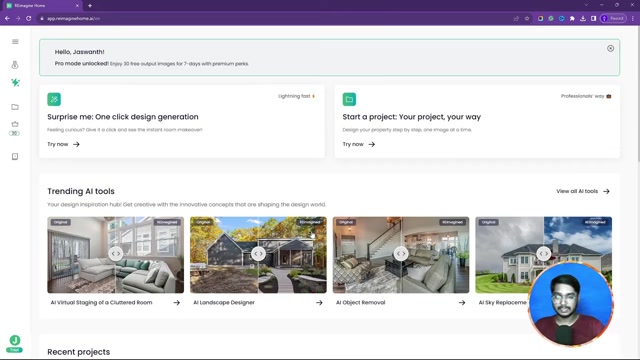640x360 pixels.
Task: Open the book icon in sidebar
Action: (15, 157)
